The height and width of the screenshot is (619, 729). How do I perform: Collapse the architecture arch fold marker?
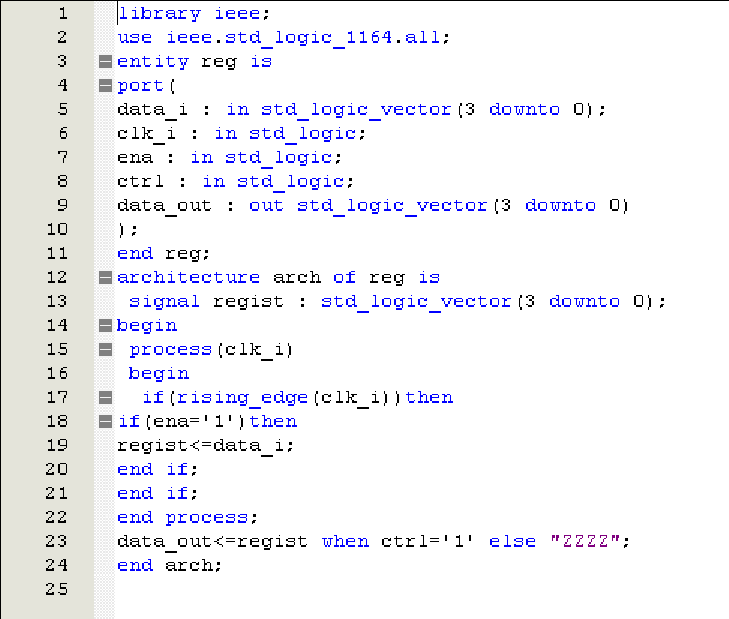point(106,278)
